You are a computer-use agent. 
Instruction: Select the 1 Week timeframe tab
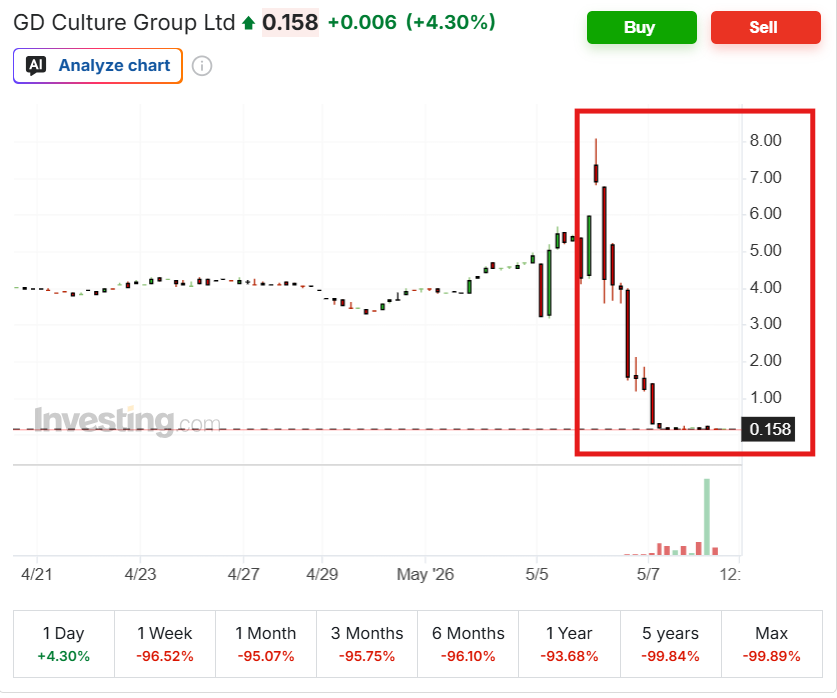tap(165, 644)
